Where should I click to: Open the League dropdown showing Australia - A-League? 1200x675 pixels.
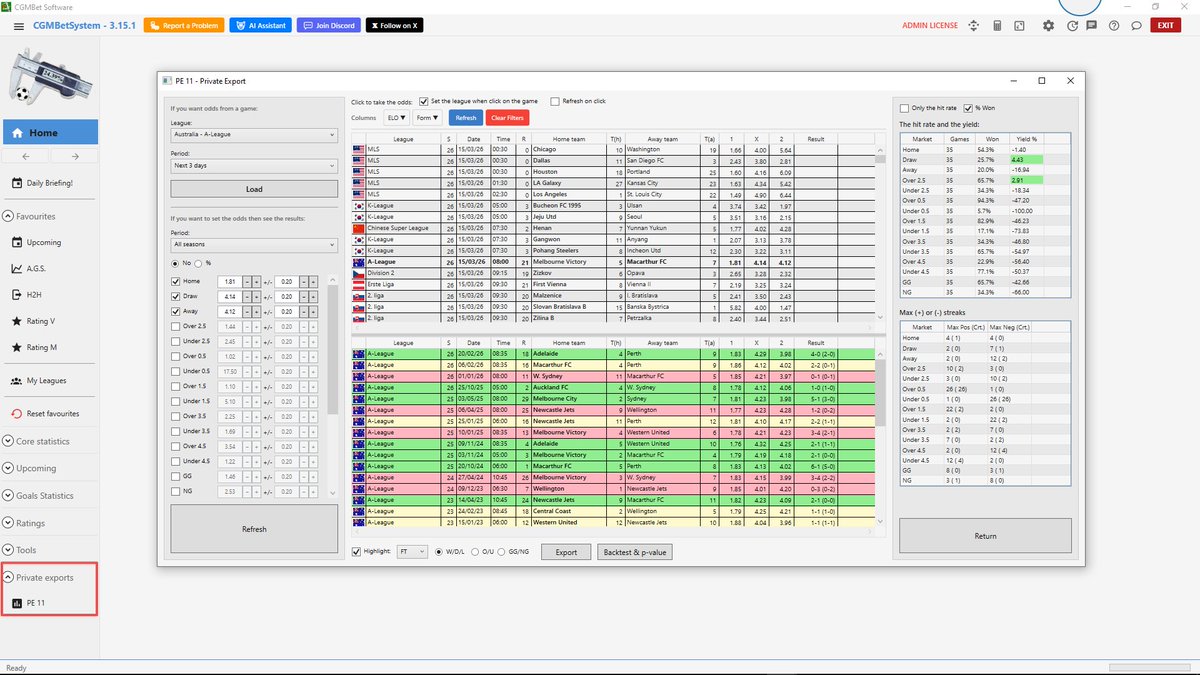coord(254,135)
